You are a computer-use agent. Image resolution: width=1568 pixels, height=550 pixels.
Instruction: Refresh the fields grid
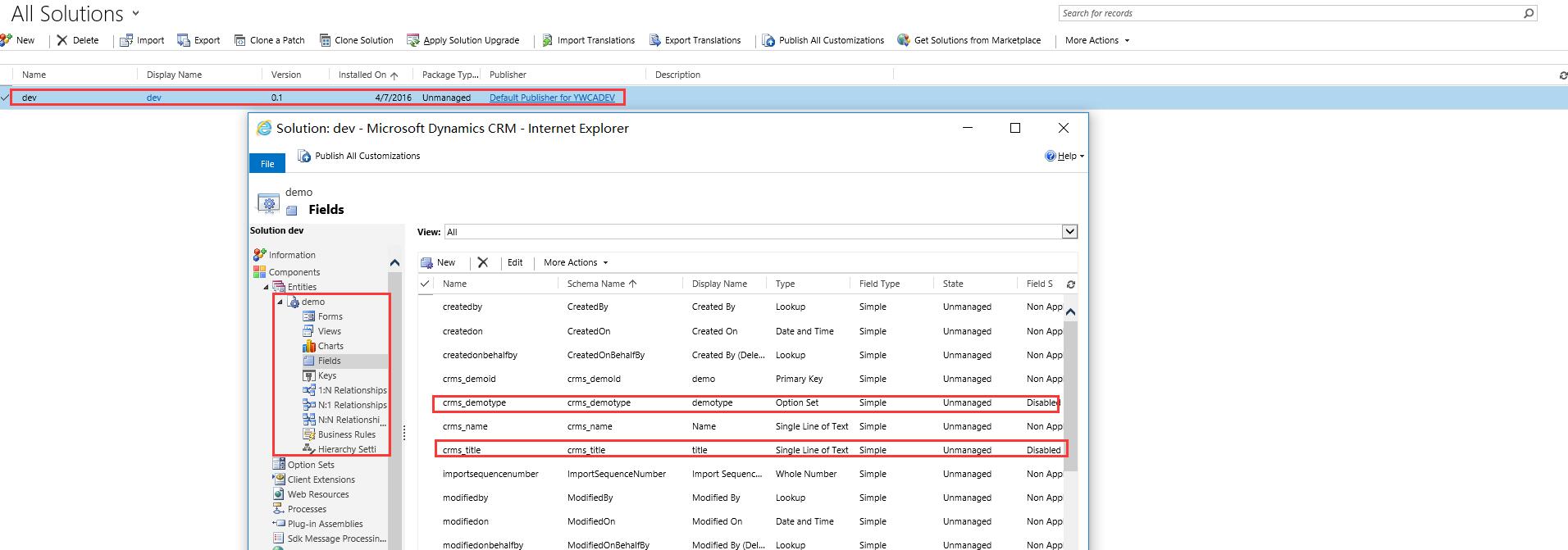click(1071, 284)
